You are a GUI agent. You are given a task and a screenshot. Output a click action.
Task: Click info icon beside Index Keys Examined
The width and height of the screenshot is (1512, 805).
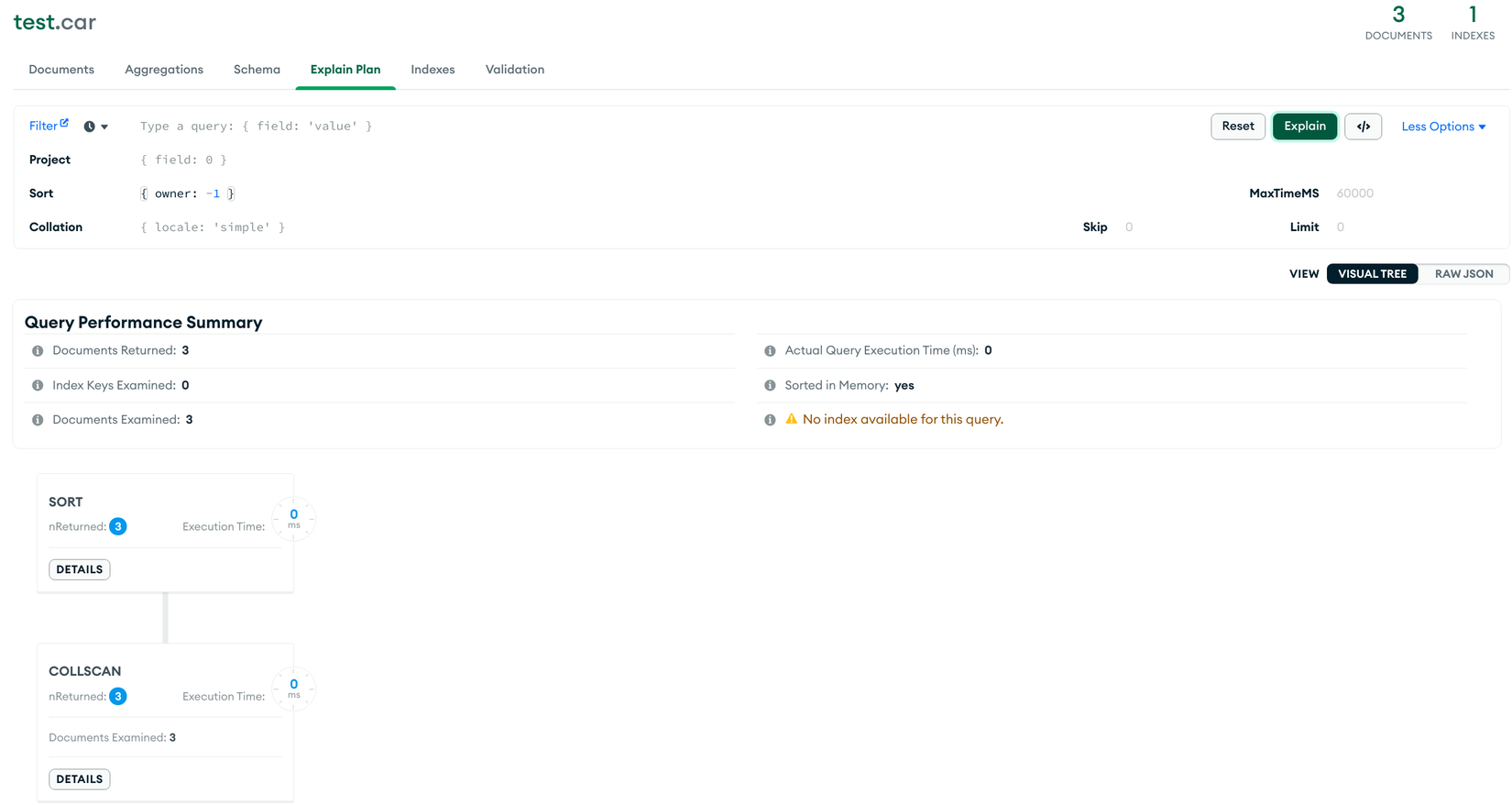click(x=38, y=386)
